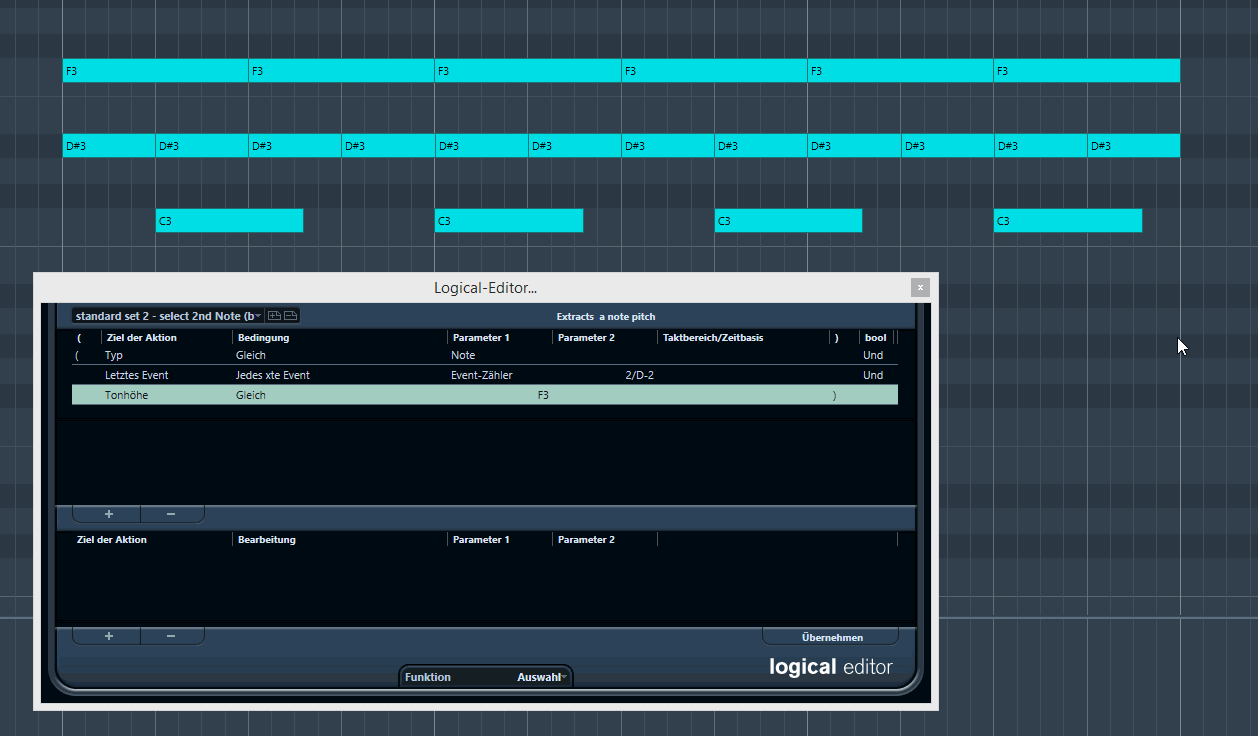Click the 'Jedes xte Event' condition cell
The width and height of the screenshot is (1258, 736).
coord(273,375)
